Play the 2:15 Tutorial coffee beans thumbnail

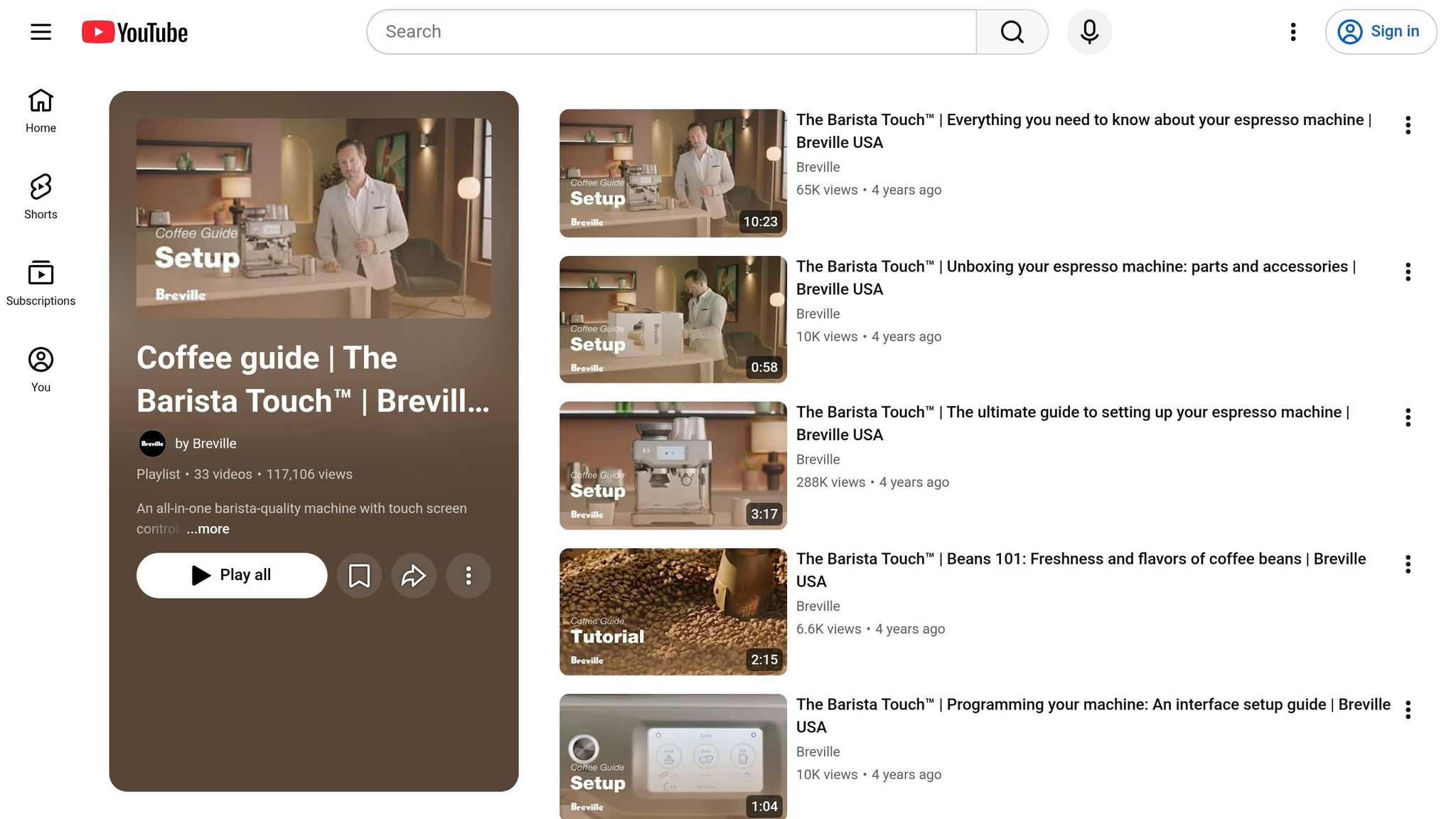pyautogui.click(x=673, y=611)
